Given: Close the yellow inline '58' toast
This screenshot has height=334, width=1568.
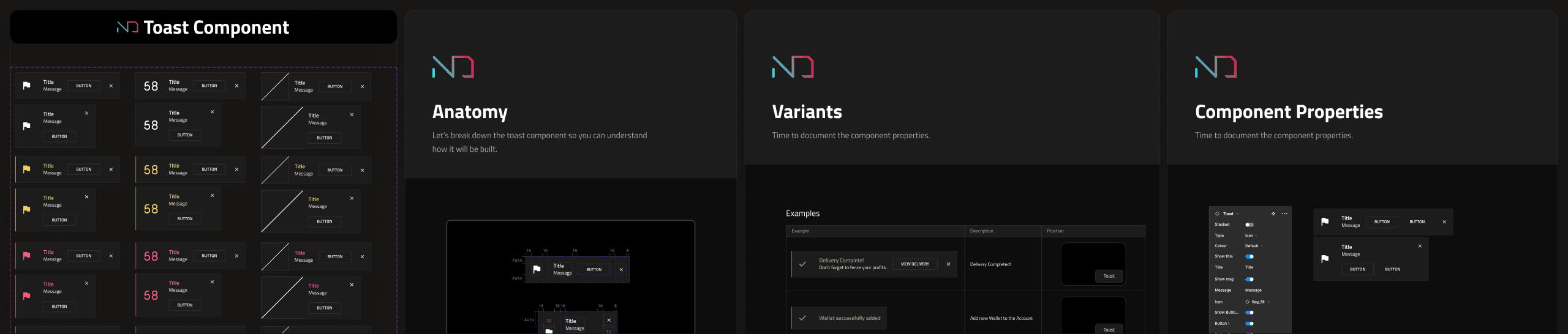Looking at the screenshot, I should 236,169.
